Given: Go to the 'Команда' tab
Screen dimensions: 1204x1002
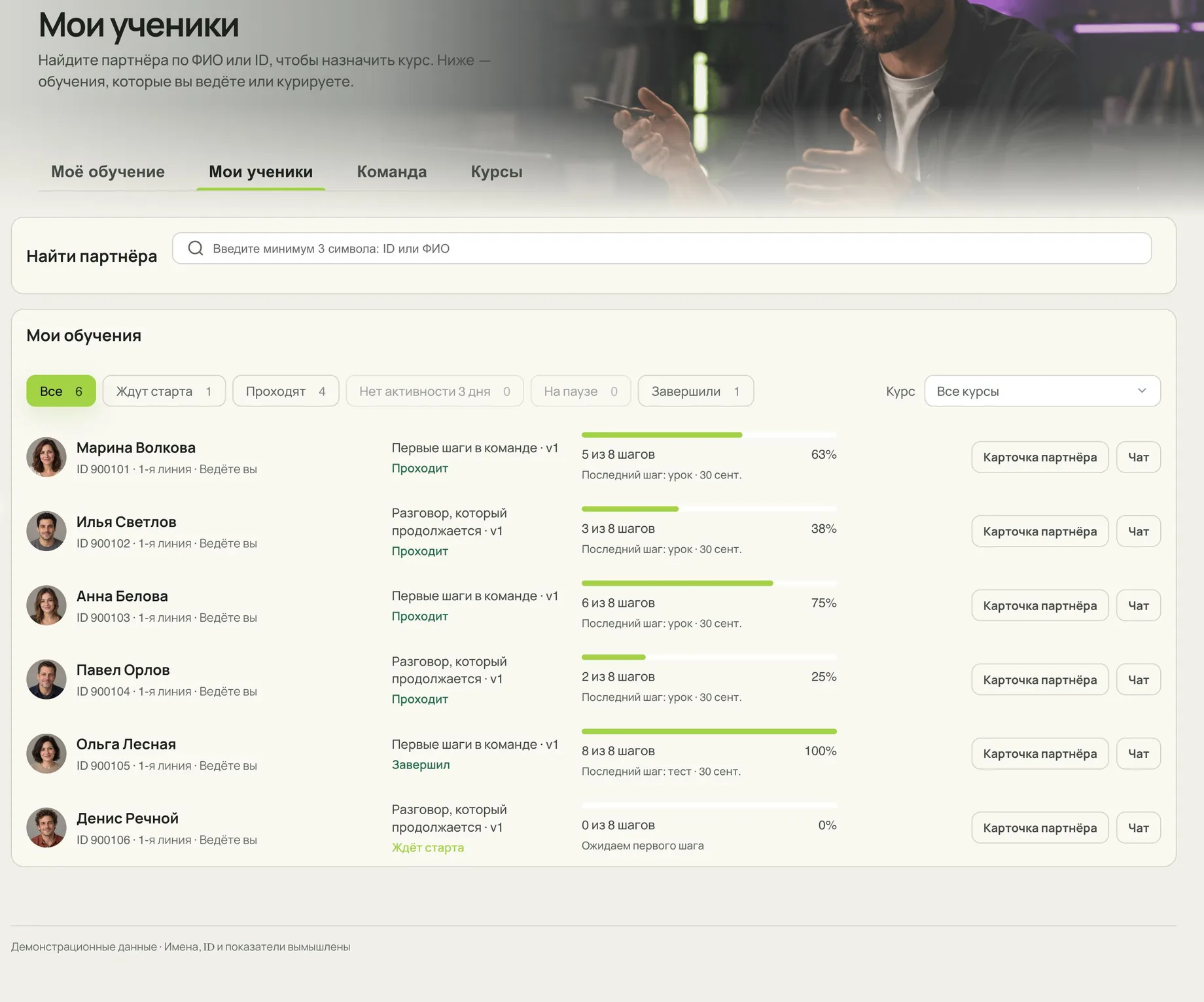Looking at the screenshot, I should pos(392,171).
